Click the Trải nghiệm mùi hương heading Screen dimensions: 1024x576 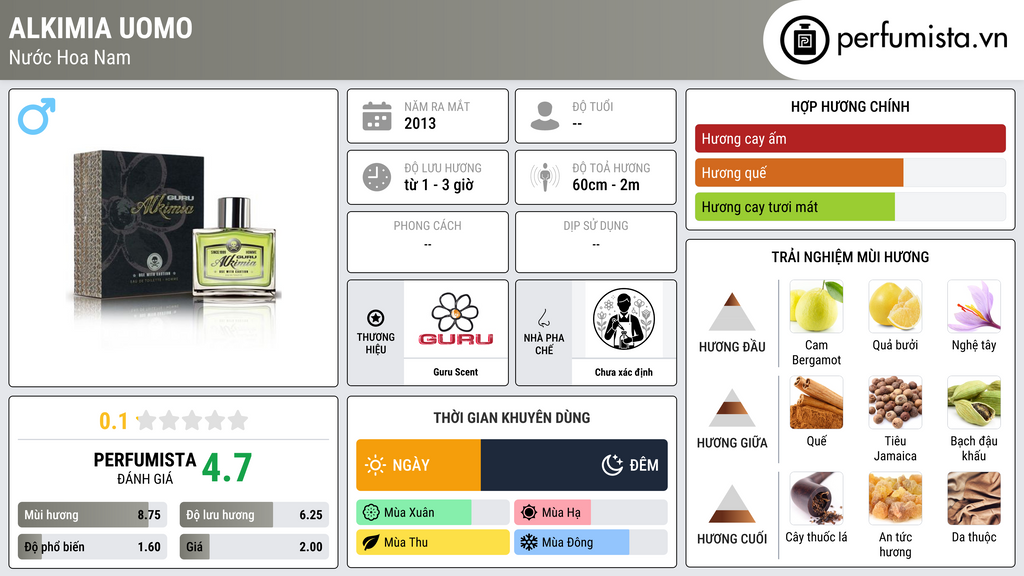point(850,257)
